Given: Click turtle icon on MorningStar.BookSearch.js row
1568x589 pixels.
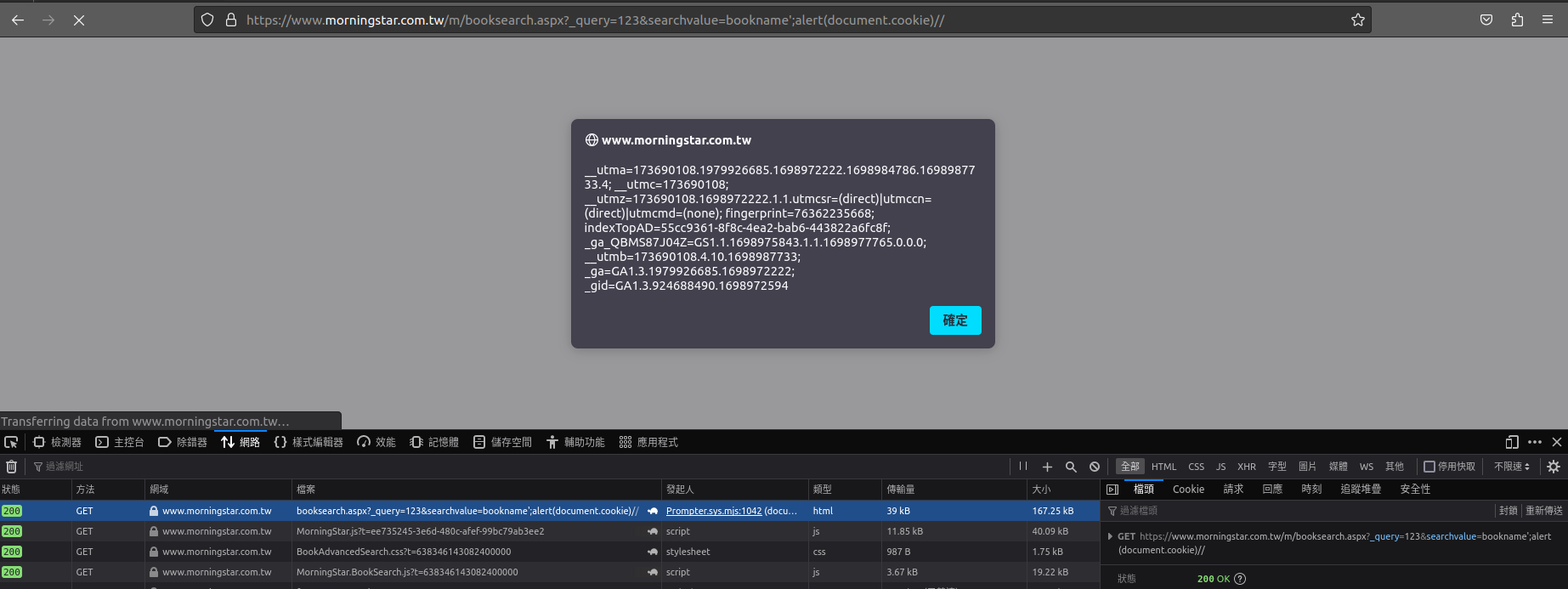Looking at the screenshot, I should 653,572.
